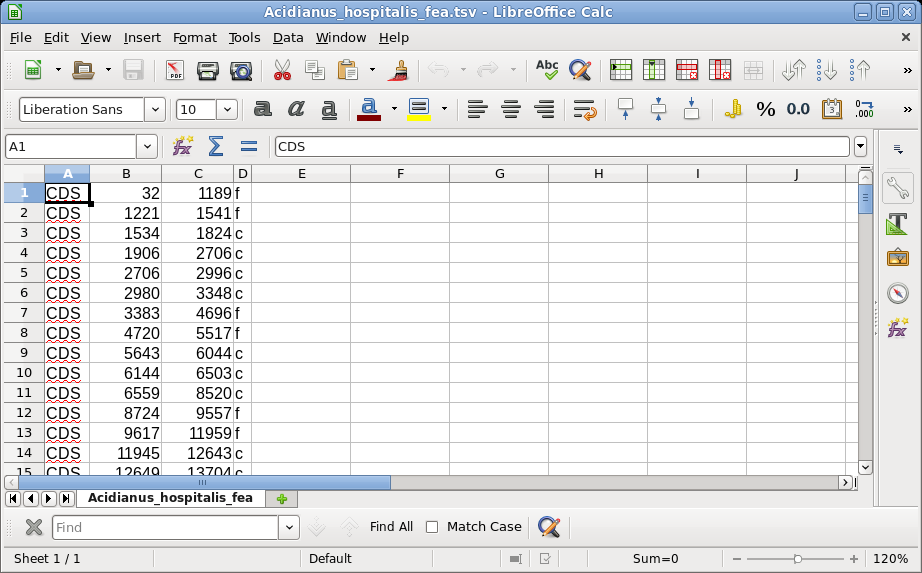
Task: Expand the font name dropdown
Action: 155,109
